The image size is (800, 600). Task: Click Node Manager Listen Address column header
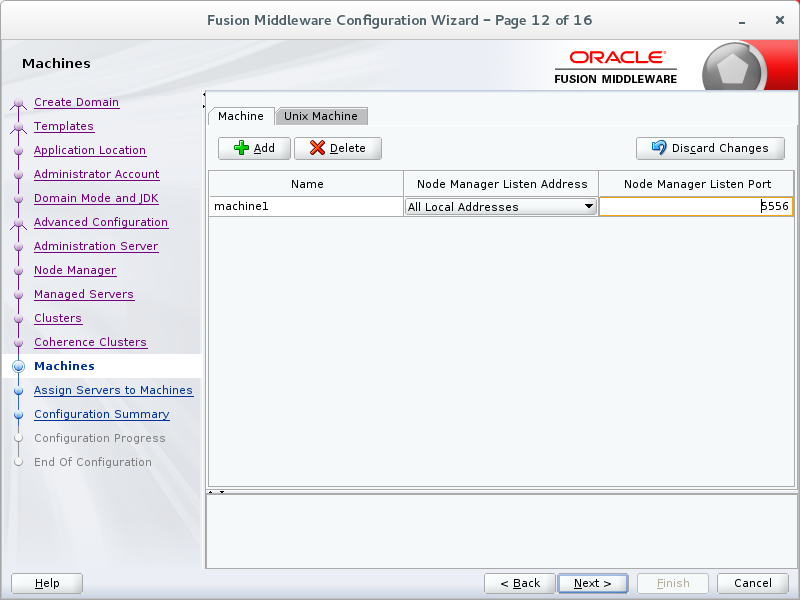click(501, 184)
